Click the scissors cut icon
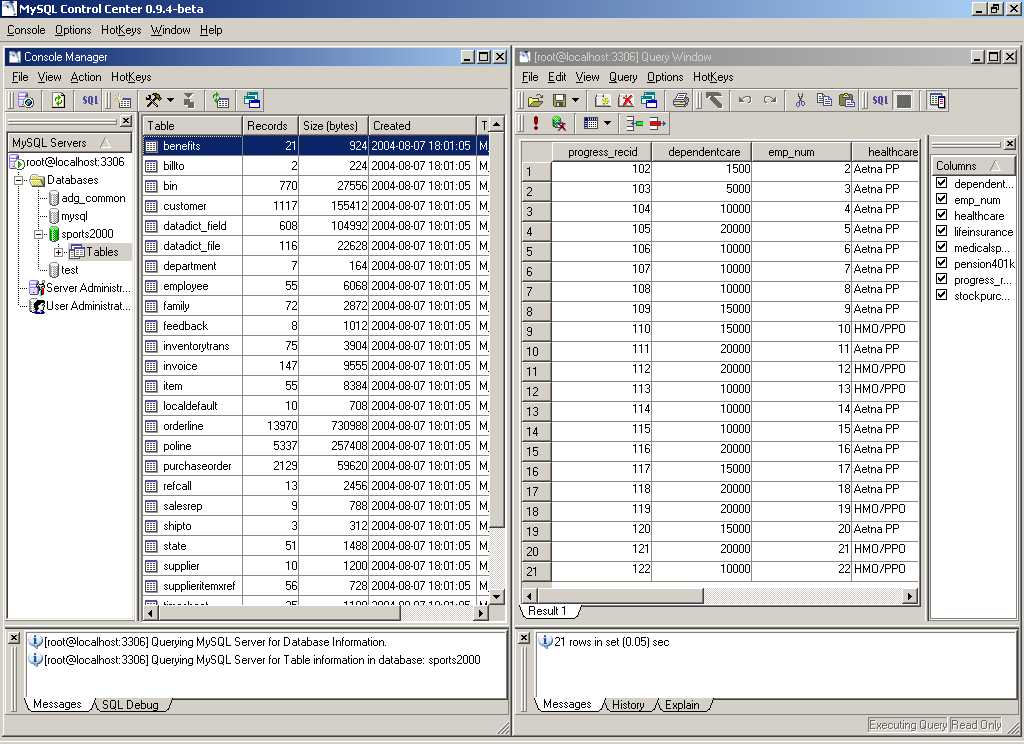This screenshot has width=1024, height=744. (800, 101)
